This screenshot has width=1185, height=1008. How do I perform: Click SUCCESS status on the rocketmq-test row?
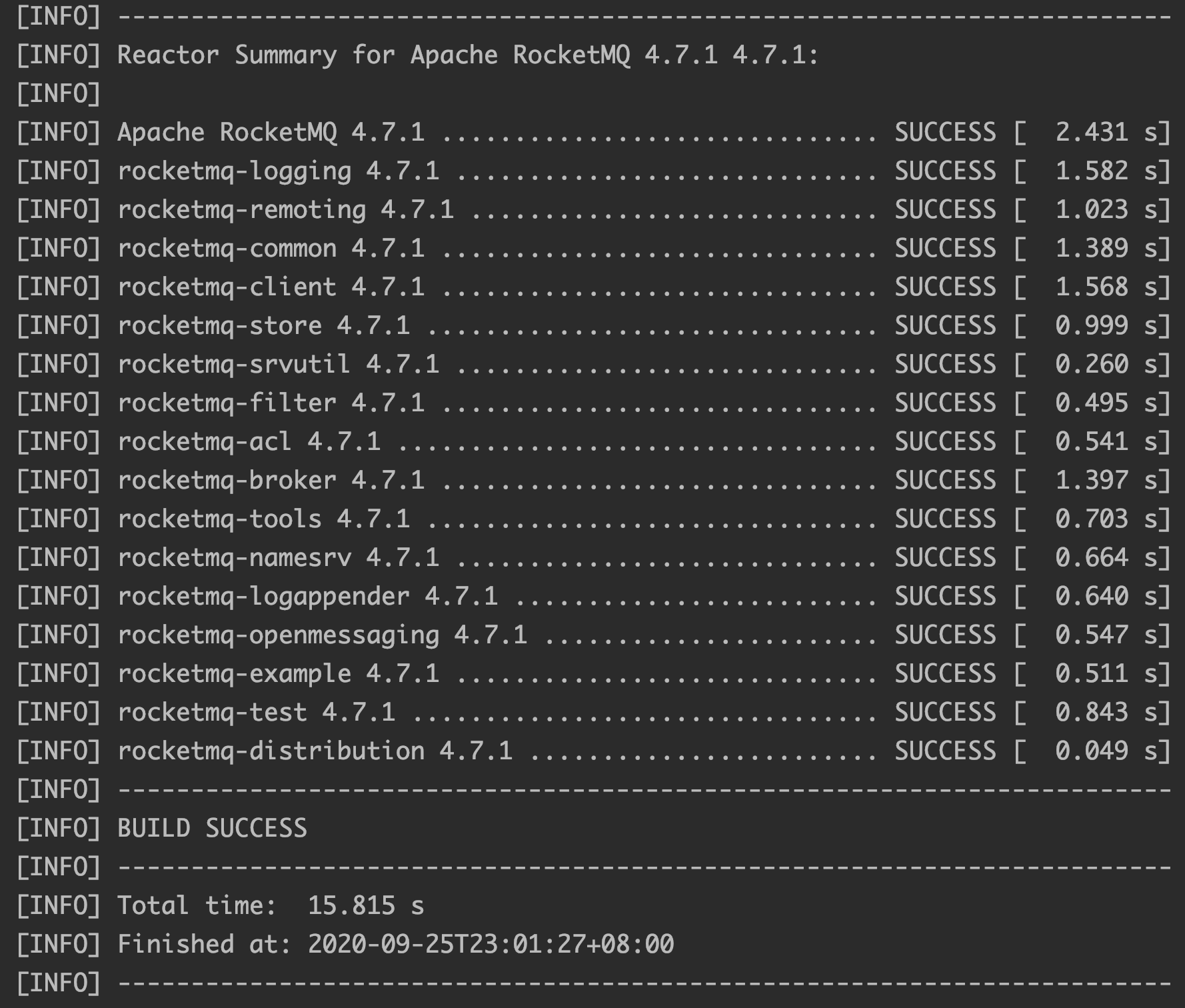click(945, 712)
